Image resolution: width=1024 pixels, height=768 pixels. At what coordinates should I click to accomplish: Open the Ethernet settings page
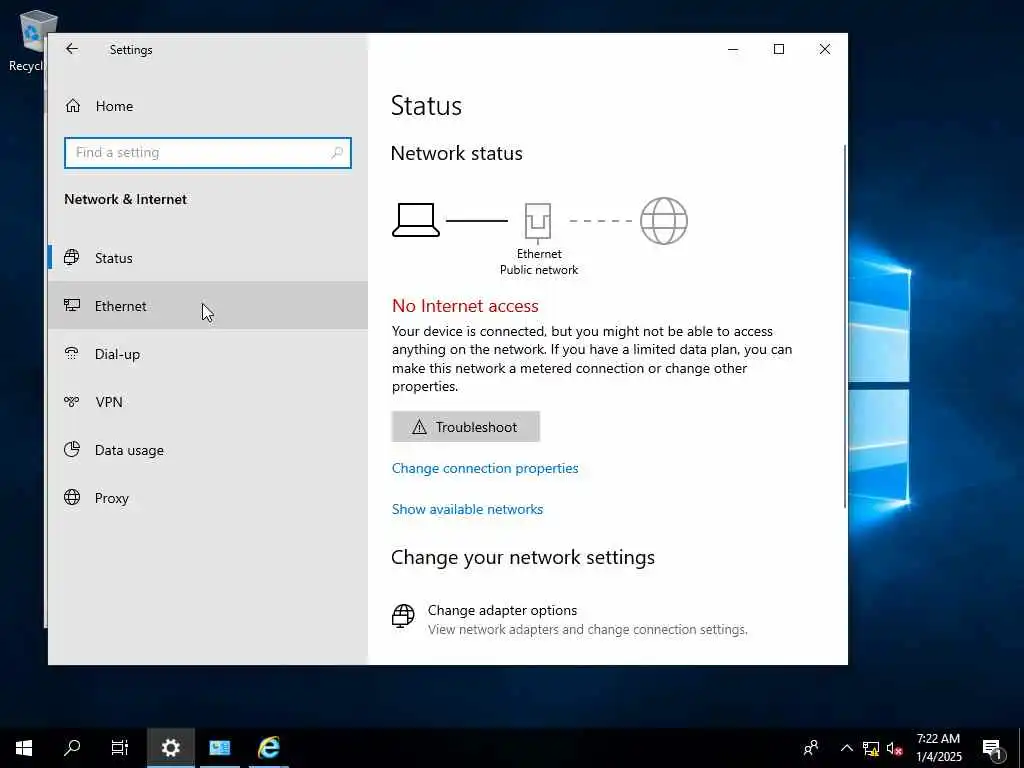tap(208, 306)
